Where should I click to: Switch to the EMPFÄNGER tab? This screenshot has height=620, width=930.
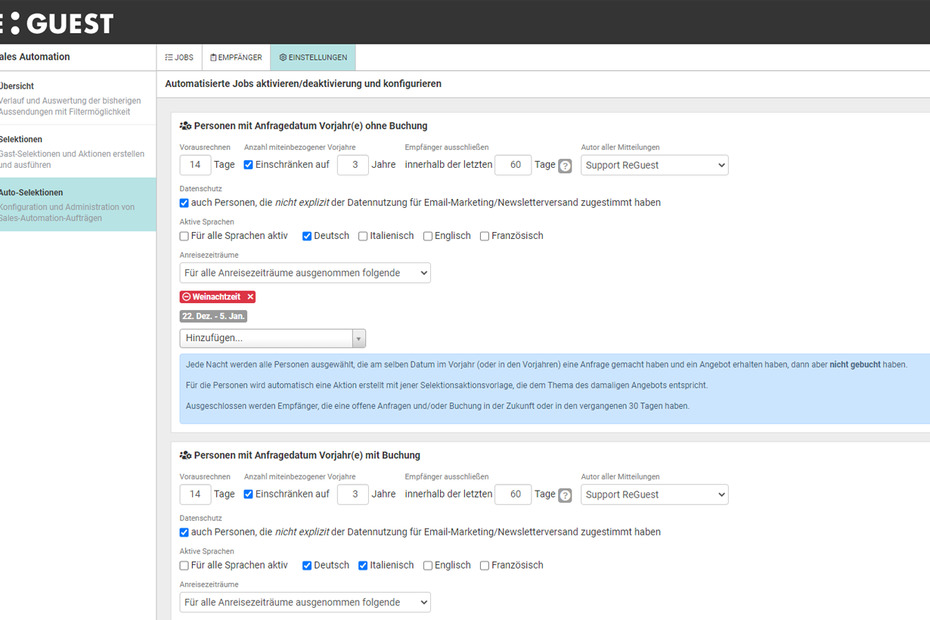[236, 58]
